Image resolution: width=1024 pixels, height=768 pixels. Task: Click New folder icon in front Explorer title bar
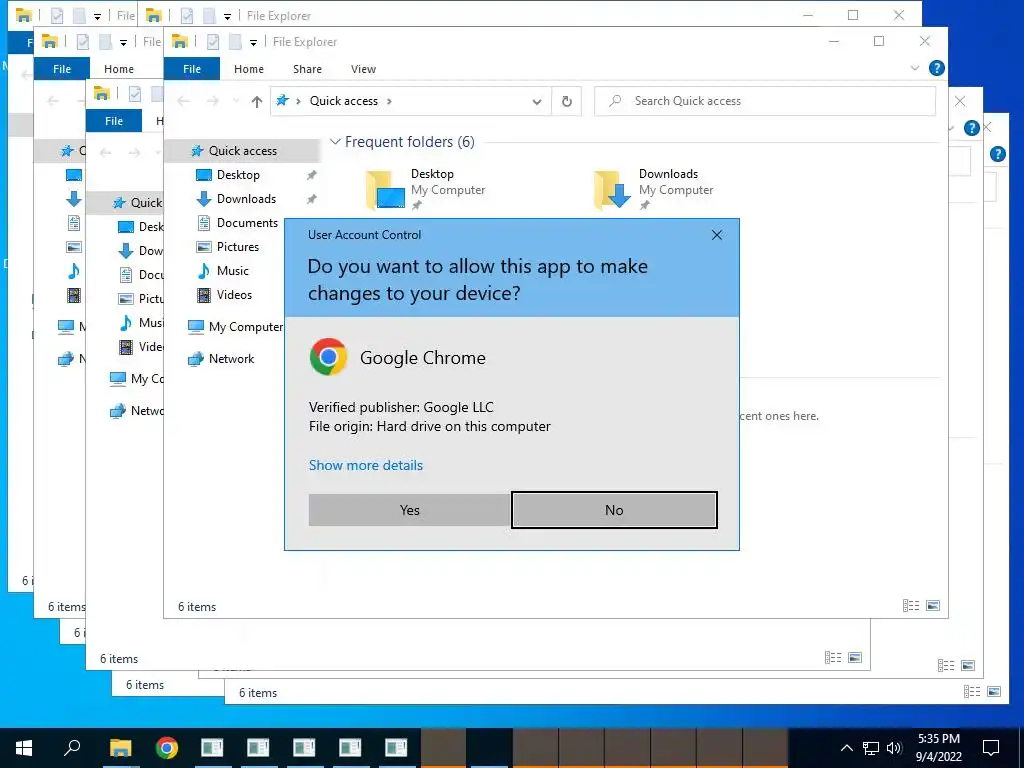(x=235, y=42)
